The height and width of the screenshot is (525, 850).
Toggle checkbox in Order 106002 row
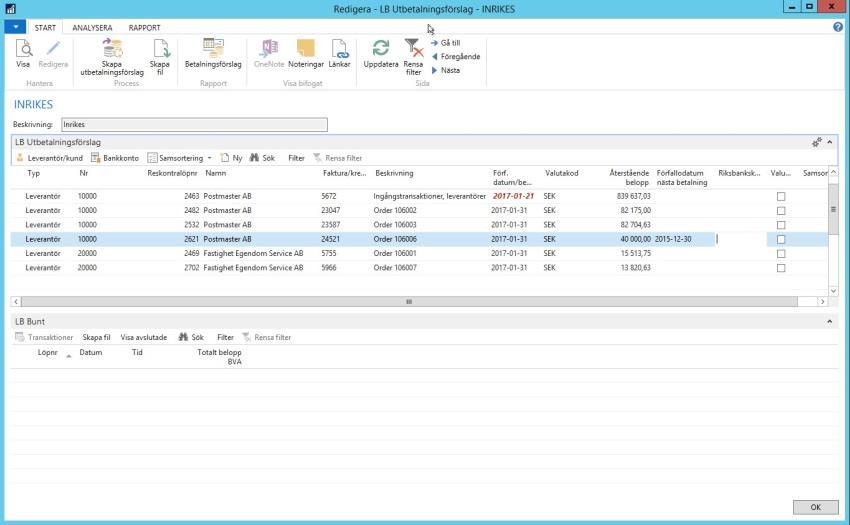coord(781,210)
